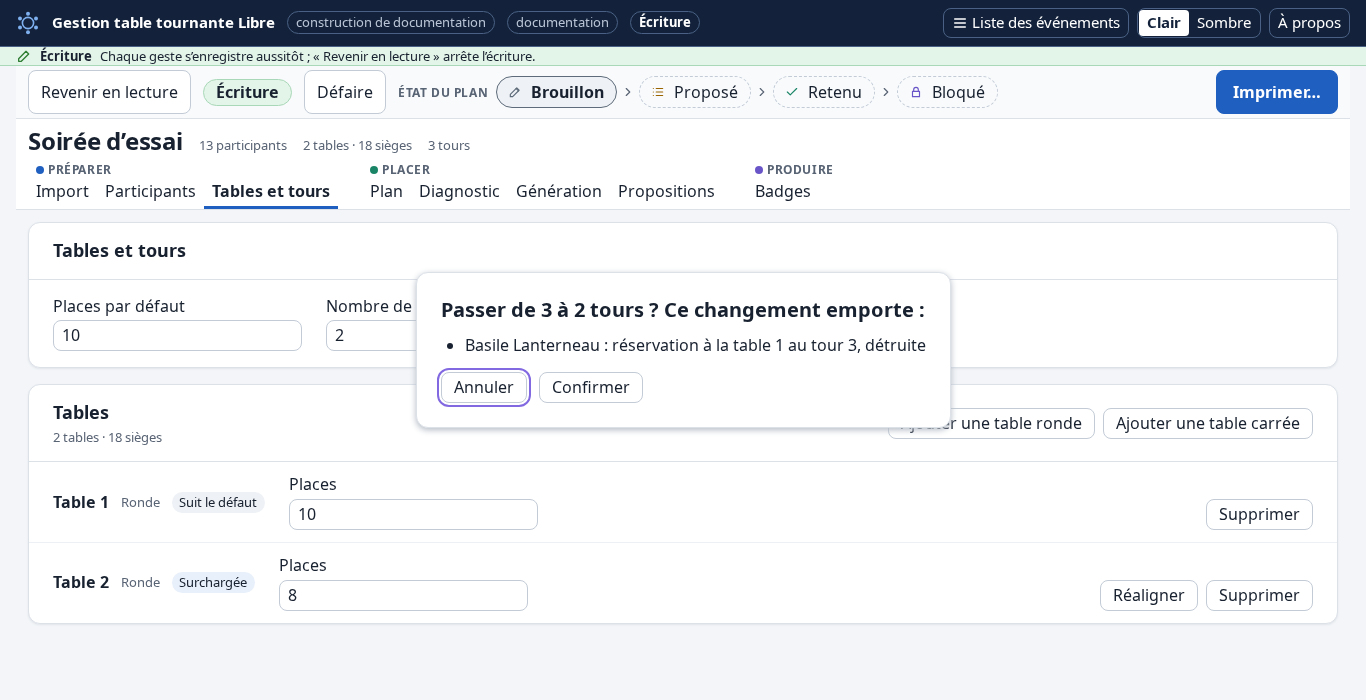Delete Table 1 with Supprimer
This screenshot has width=1366, height=700.
[x=1259, y=514]
